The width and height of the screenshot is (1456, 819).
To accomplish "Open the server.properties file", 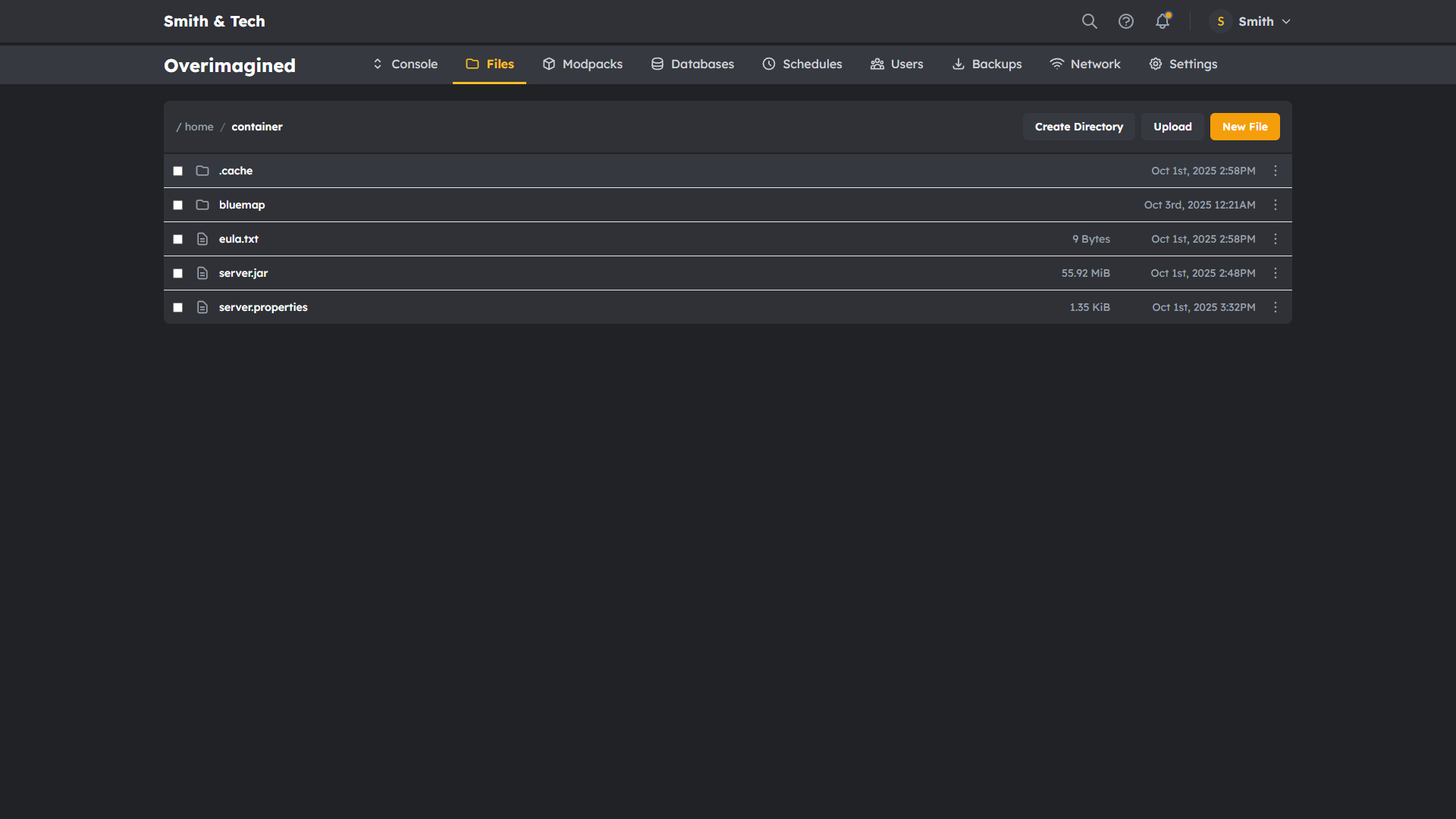I will 263,307.
